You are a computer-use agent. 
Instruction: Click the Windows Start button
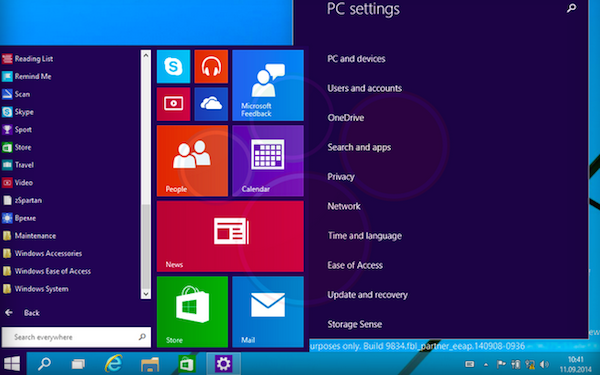[12, 363]
